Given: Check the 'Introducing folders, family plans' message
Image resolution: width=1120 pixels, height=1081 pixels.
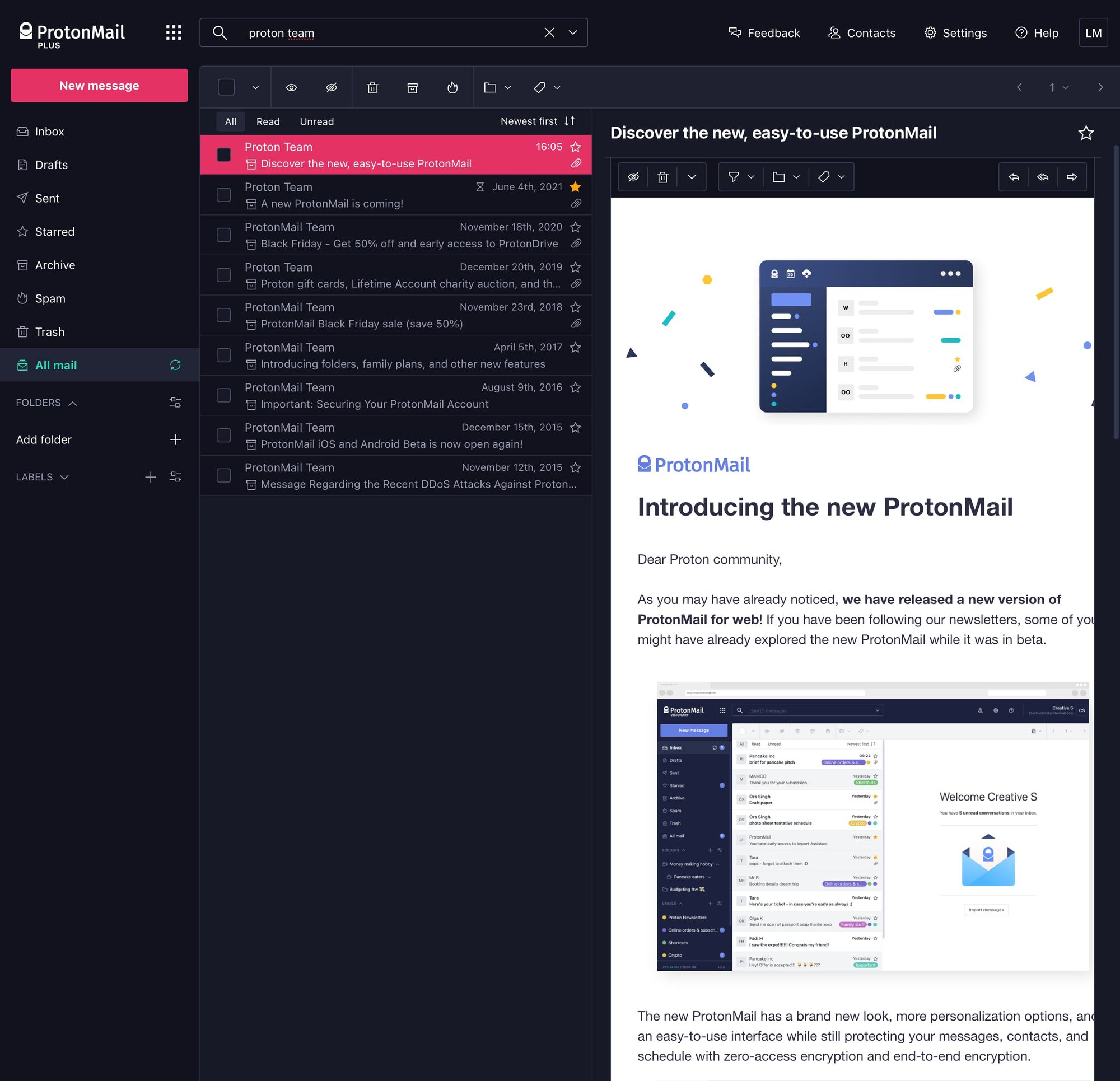Looking at the screenshot, I should [x=224, y=355].
